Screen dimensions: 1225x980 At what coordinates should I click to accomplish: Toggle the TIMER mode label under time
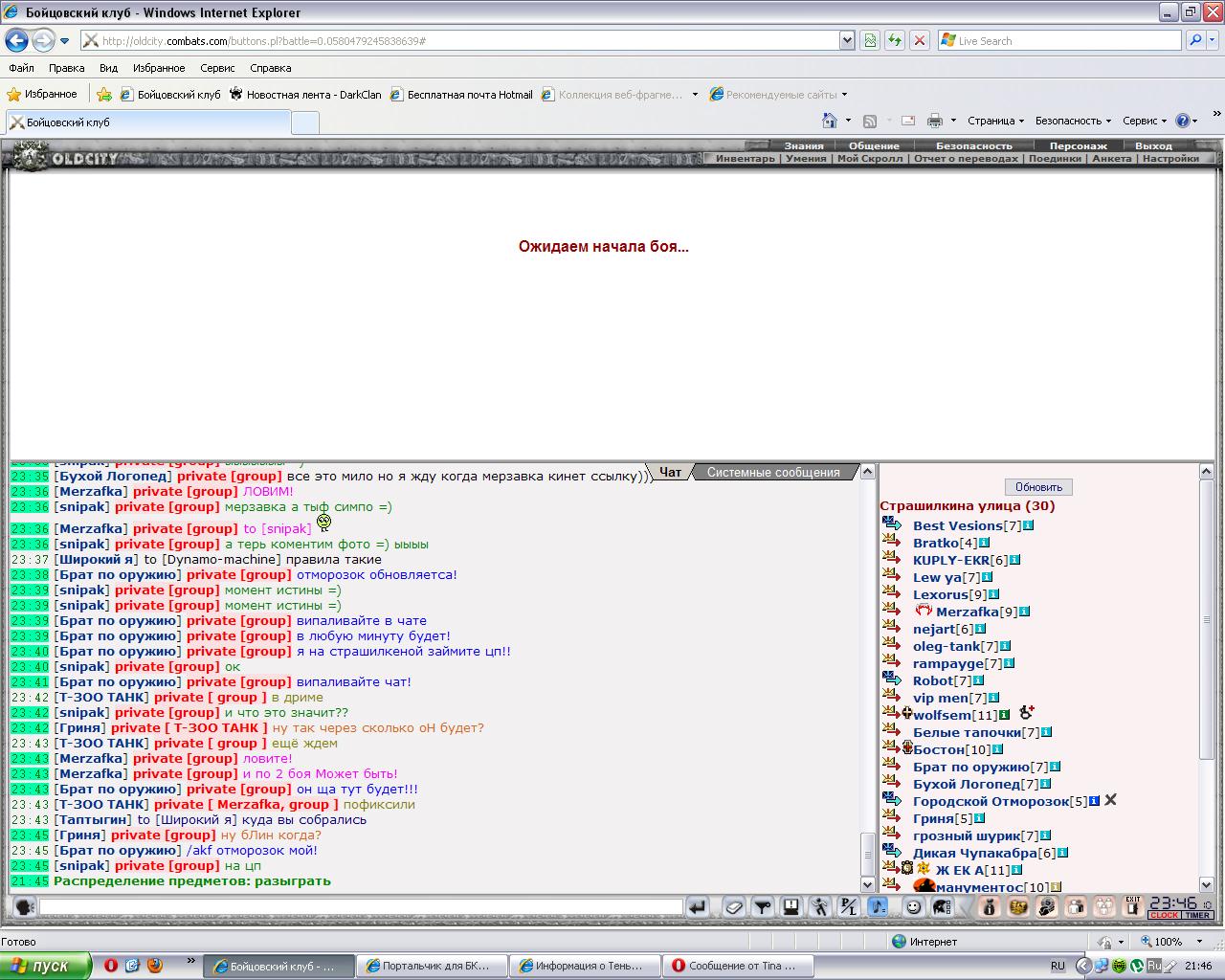point(1198,915)
